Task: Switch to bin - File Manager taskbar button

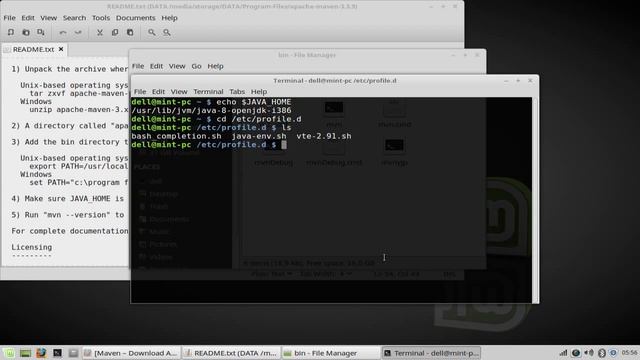Action: 331,353
